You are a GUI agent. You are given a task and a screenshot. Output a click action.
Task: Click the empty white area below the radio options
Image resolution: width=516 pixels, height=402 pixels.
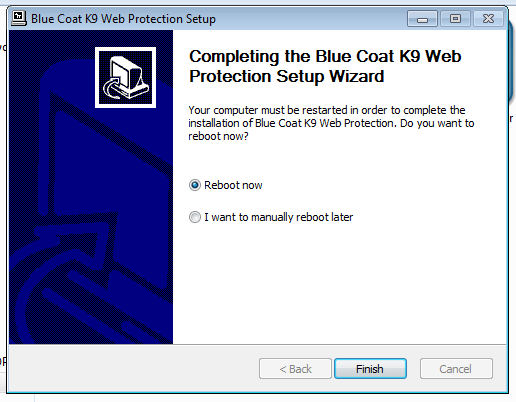[x=339, y=283]
